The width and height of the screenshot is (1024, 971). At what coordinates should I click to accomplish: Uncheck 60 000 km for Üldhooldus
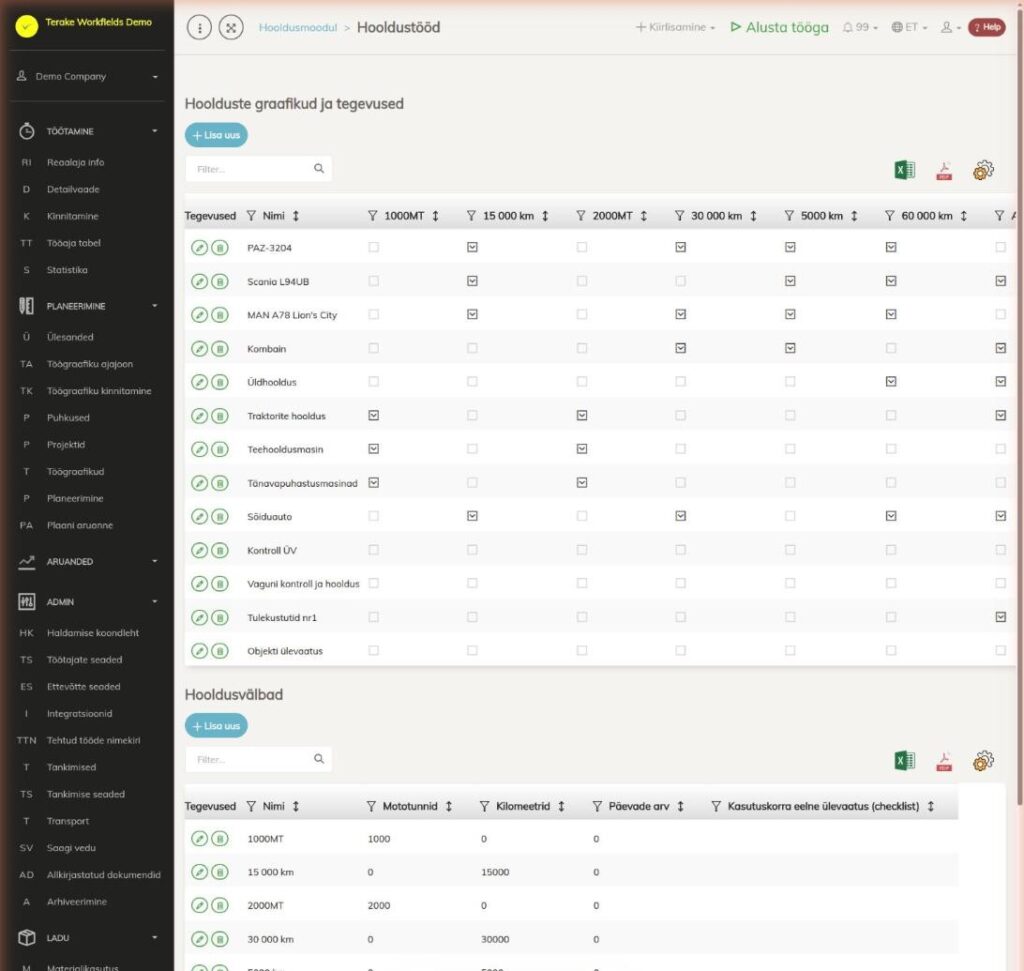[891, 381]
